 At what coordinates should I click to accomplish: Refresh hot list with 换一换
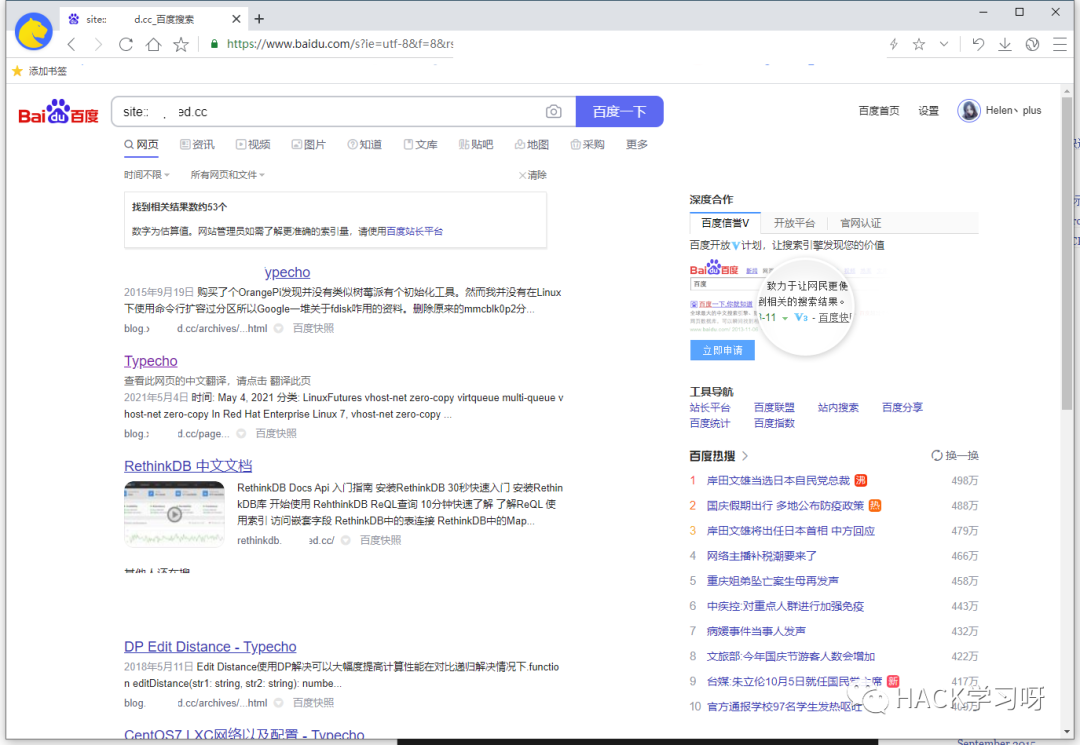(x=955, y=456)
